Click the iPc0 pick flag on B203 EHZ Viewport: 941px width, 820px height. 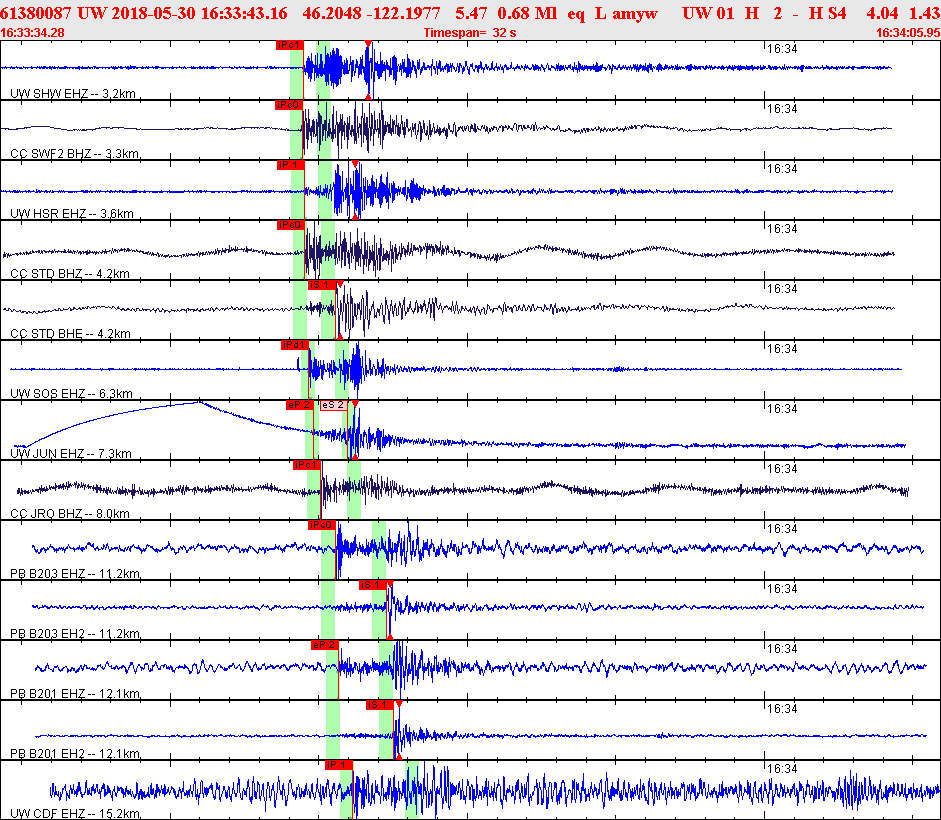tap(321, 525)
